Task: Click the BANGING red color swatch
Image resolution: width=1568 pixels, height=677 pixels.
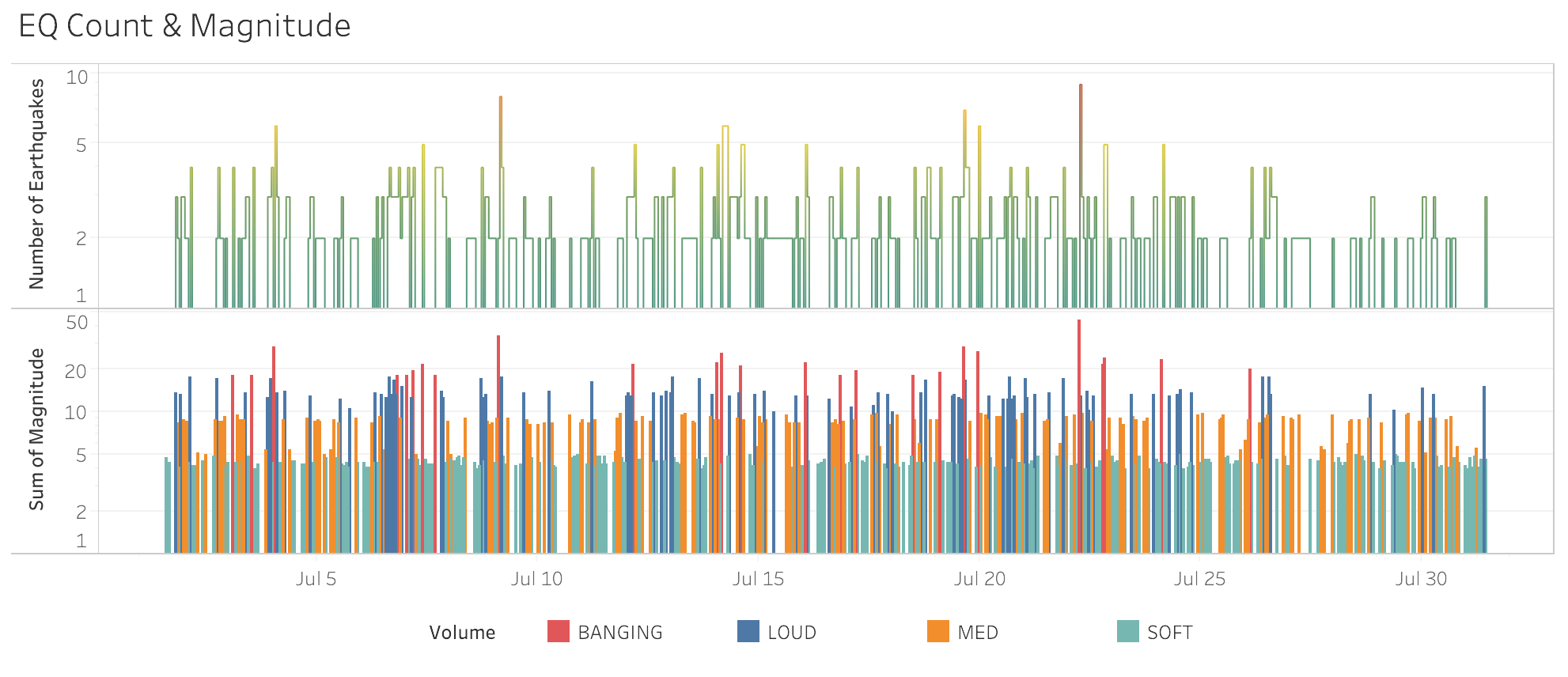Action: coord(559,631)
